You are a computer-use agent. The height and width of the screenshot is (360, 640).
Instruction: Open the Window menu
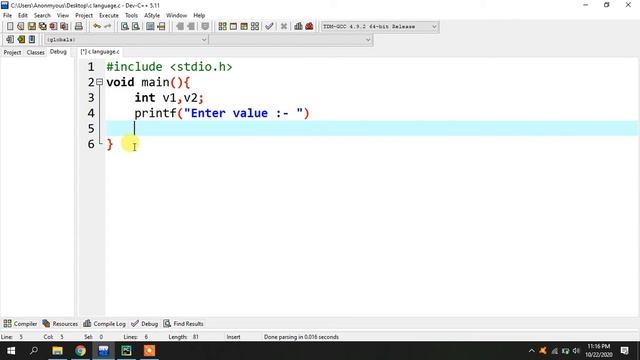[176, 15]
